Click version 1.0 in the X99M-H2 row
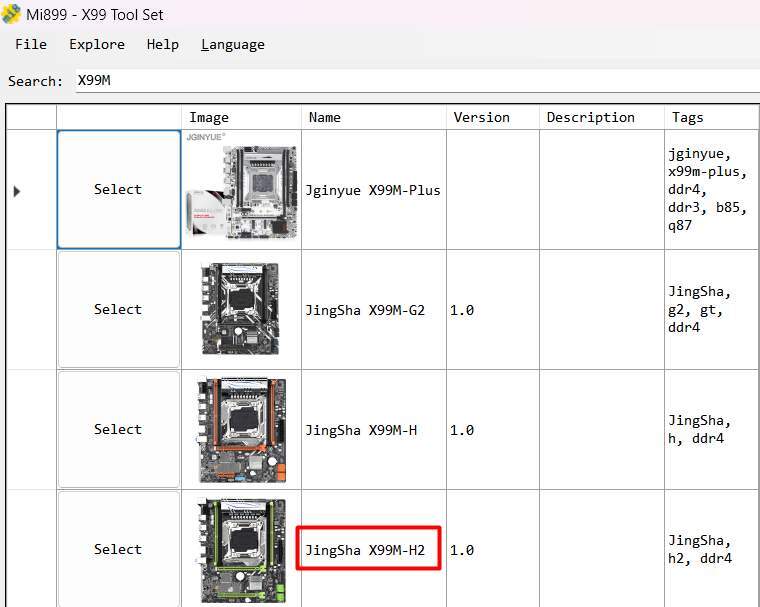760x607 pixels. tap(461, 550)
